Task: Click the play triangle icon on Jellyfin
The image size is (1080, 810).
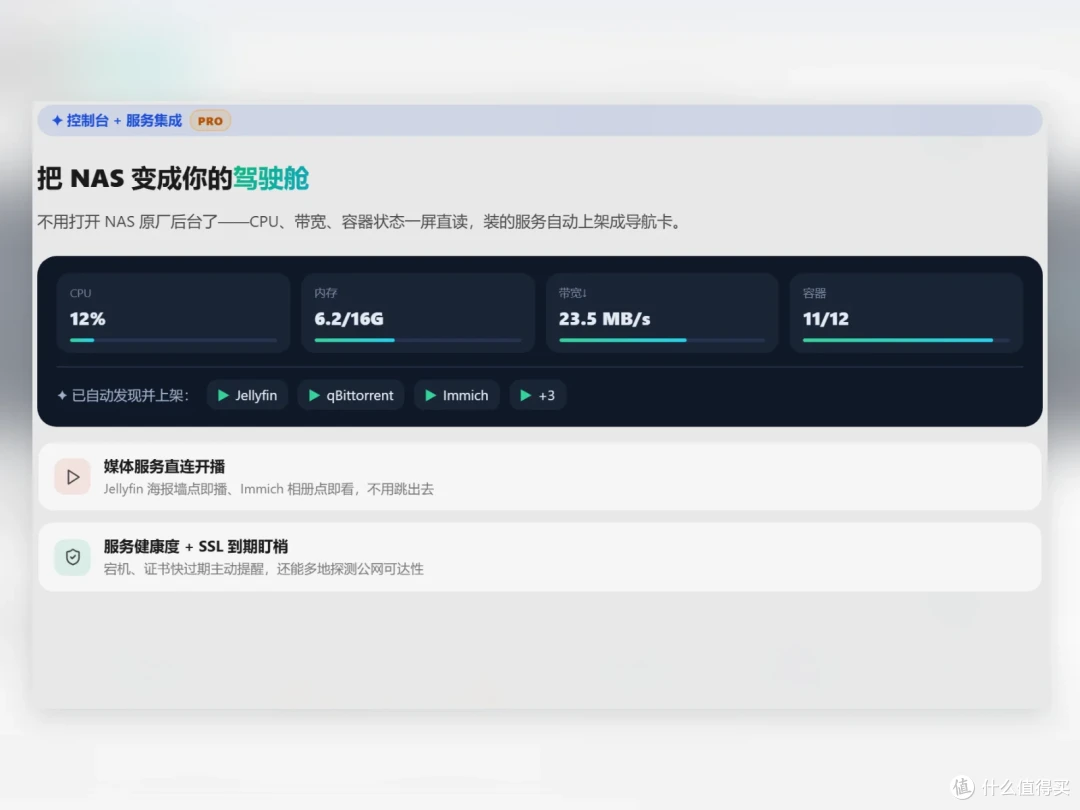Action: point(223,395)
